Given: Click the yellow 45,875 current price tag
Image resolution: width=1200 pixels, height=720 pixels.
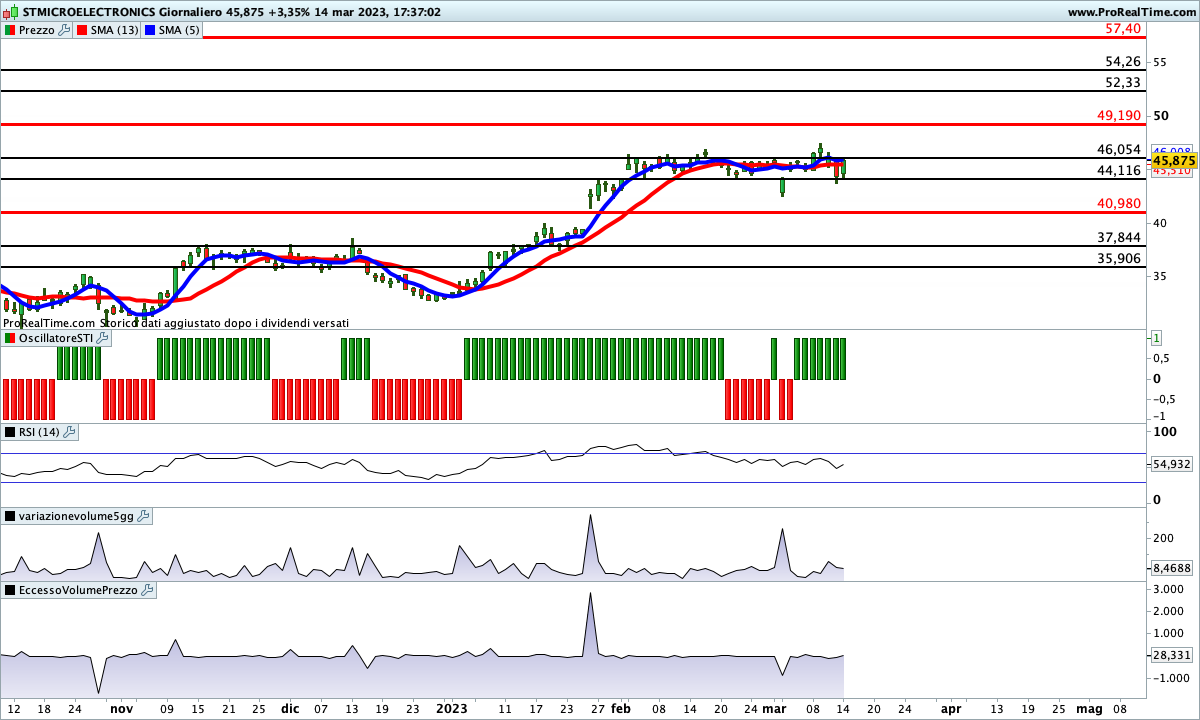Looking at the screenshot, I should [1175, 160].
